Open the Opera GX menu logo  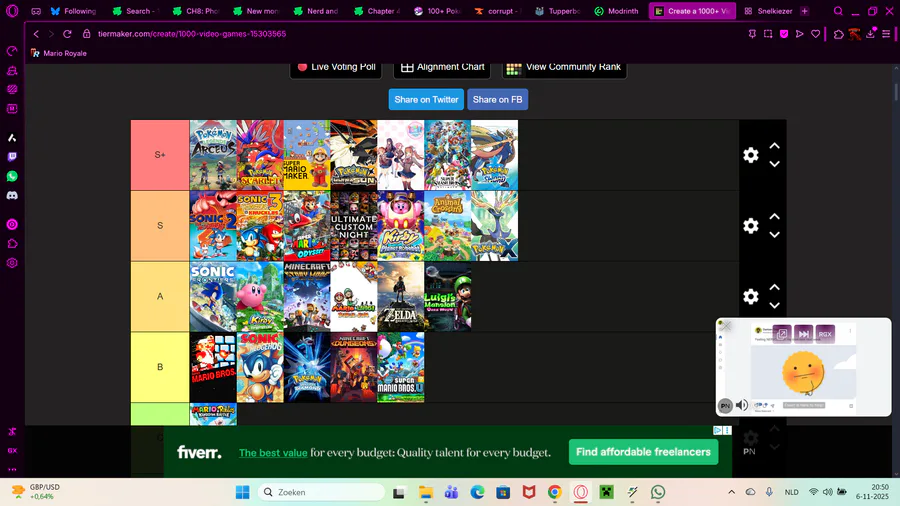(x=12, y=11)
